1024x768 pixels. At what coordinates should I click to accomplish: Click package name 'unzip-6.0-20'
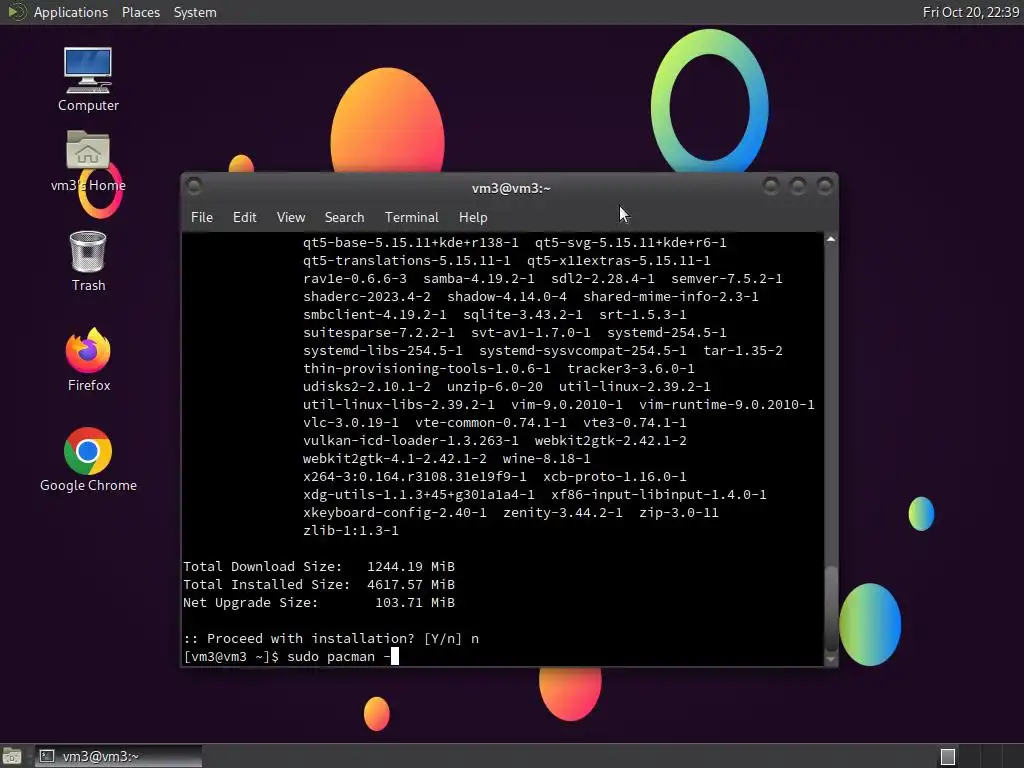(x=495, y=387)
